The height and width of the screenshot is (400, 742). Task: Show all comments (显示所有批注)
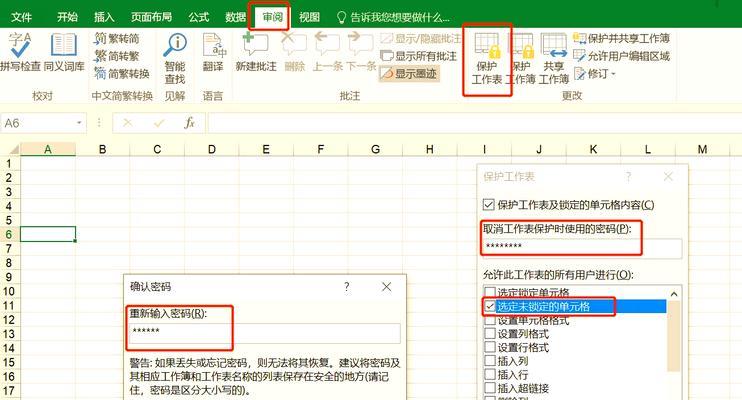pyautogui.click(x=419, y=56)
